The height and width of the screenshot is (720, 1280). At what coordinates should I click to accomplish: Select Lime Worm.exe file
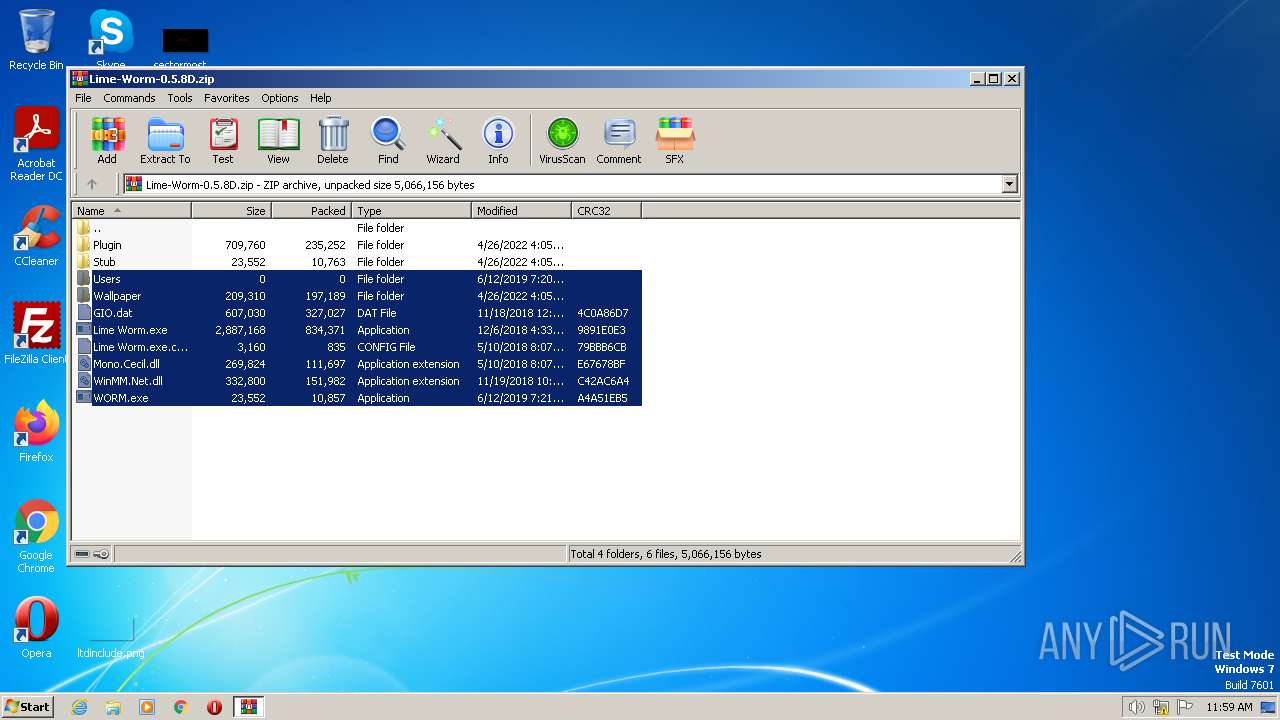357,330
